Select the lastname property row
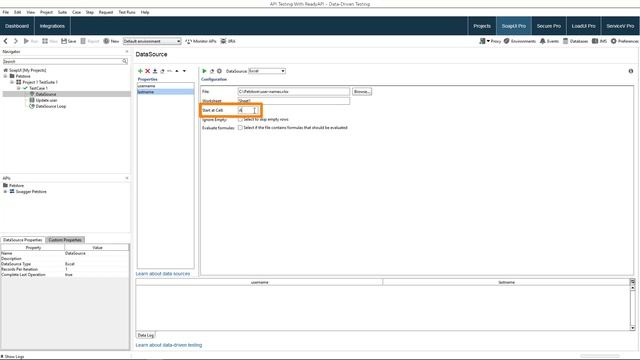 click(165, 92)
